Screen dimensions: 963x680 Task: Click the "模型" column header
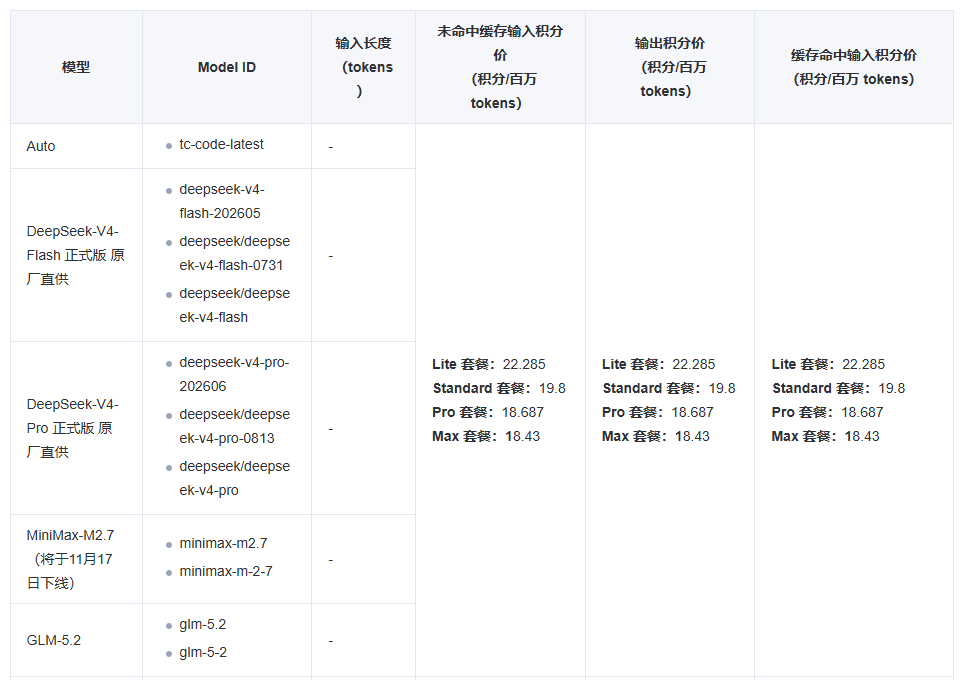click(x=76, y=67)
